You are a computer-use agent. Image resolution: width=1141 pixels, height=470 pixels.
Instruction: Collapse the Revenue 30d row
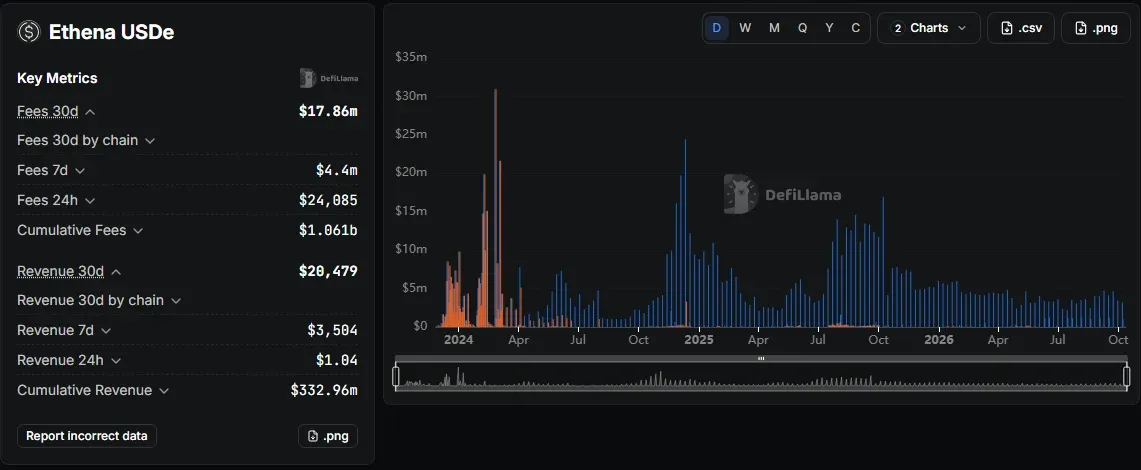coord(116,271)
